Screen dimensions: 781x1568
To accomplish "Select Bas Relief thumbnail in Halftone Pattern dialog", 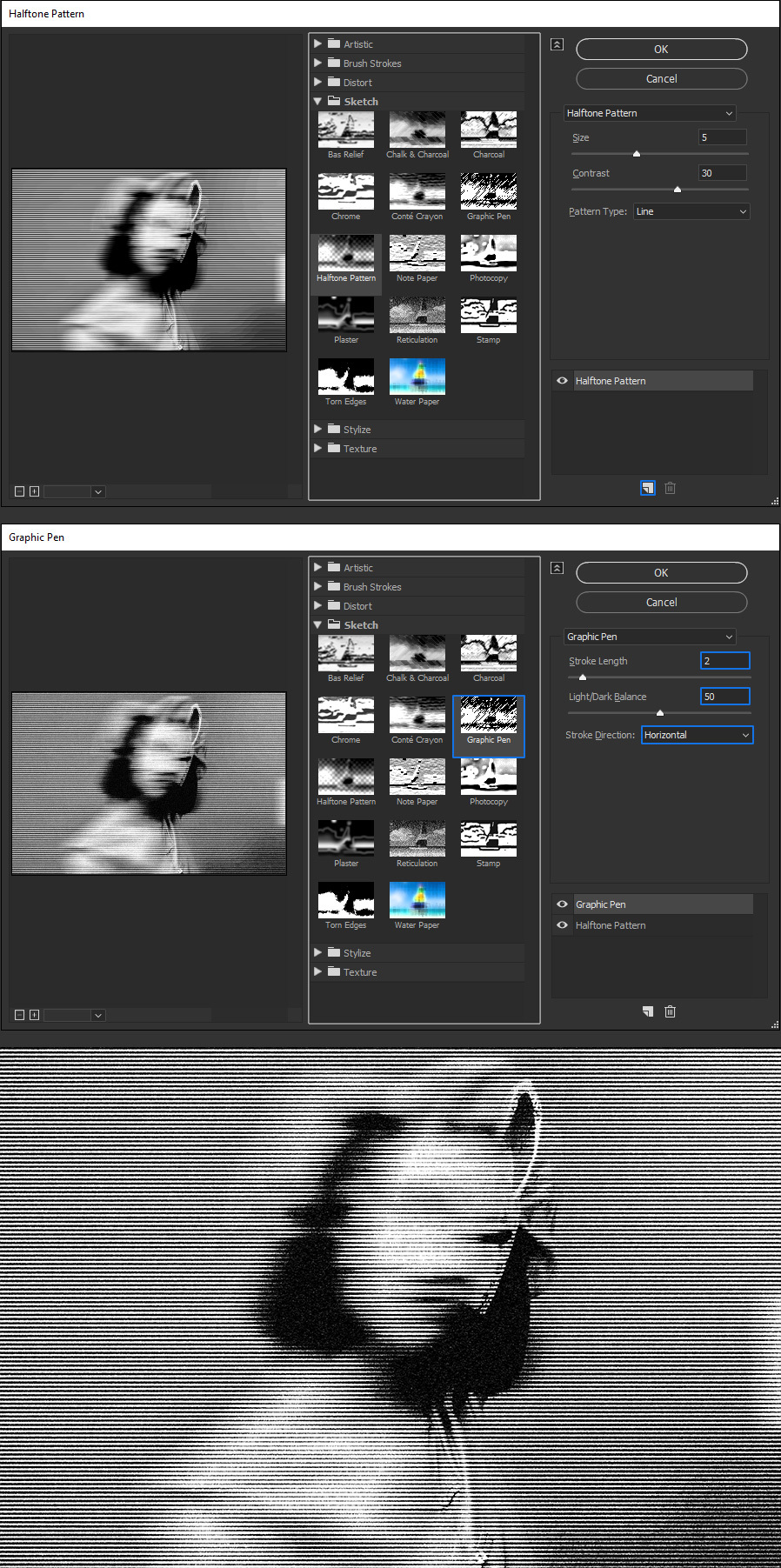I will click(346, 130).
